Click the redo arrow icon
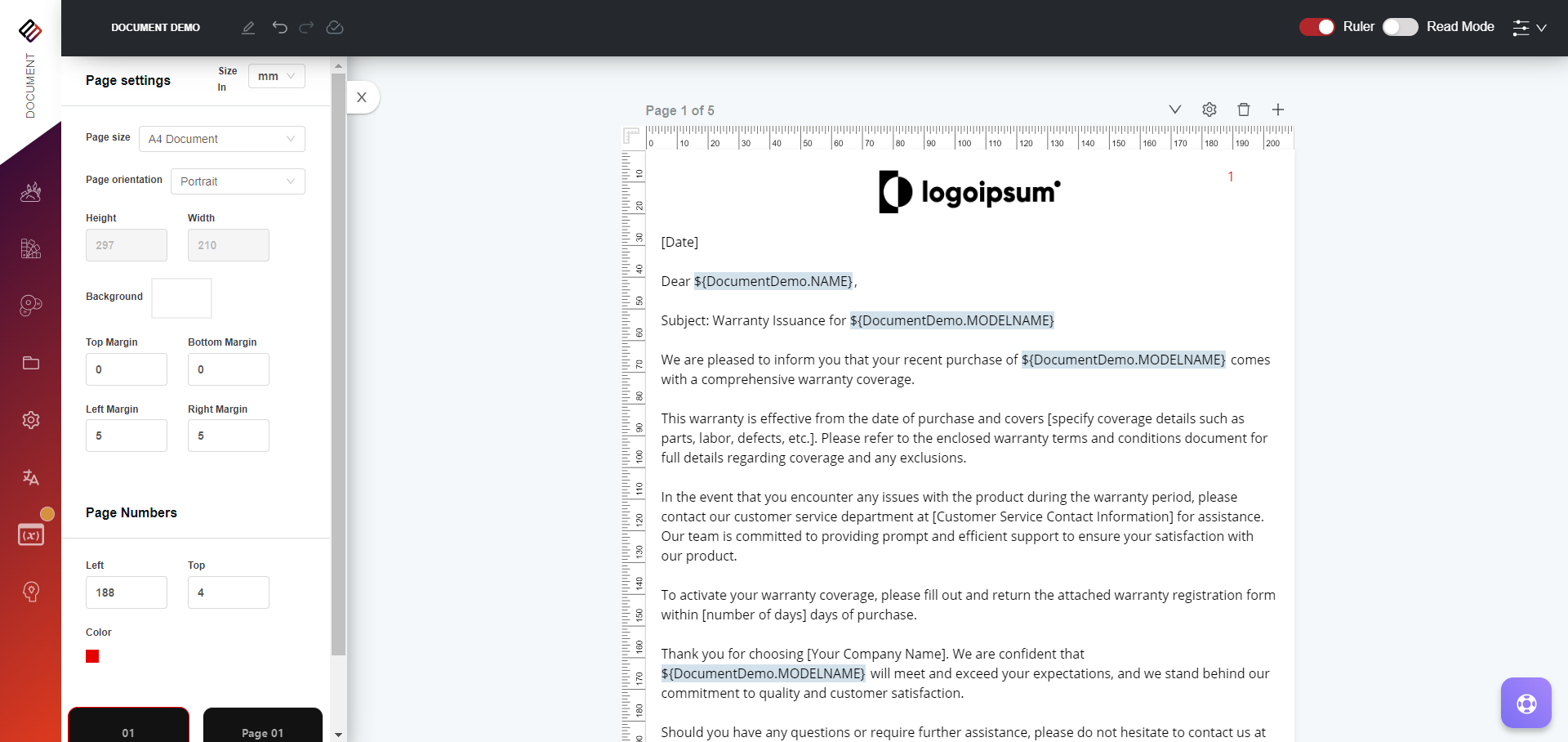 (306, 28)
